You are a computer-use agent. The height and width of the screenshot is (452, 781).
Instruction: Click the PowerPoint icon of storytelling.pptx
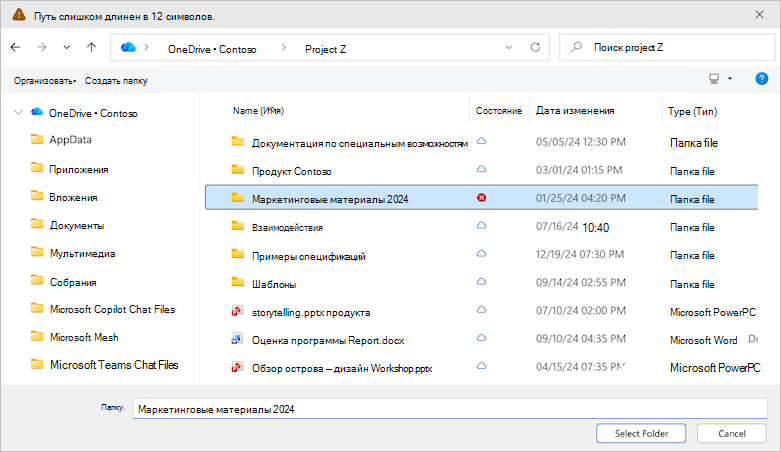237,311
